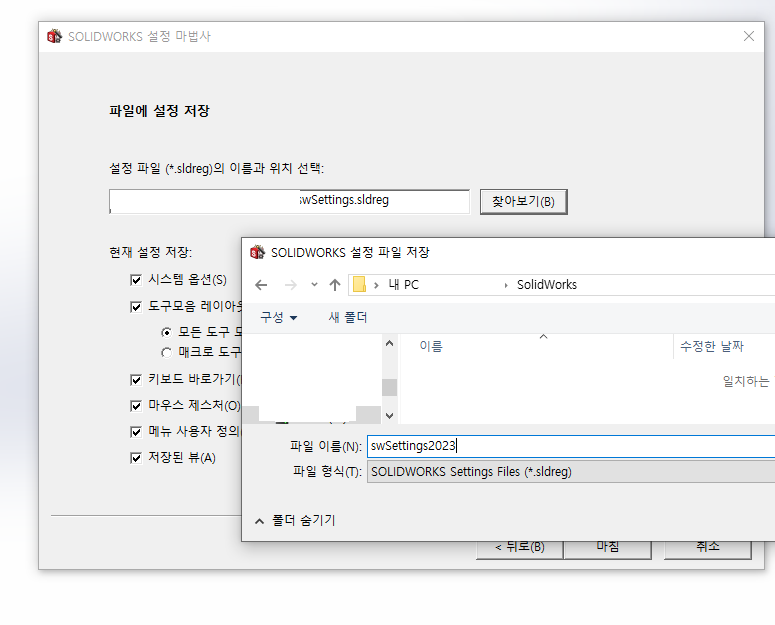Click navigation pane scroll down arrow
Image resolution: width=775 pixels, height=625 pixels.
389,416
